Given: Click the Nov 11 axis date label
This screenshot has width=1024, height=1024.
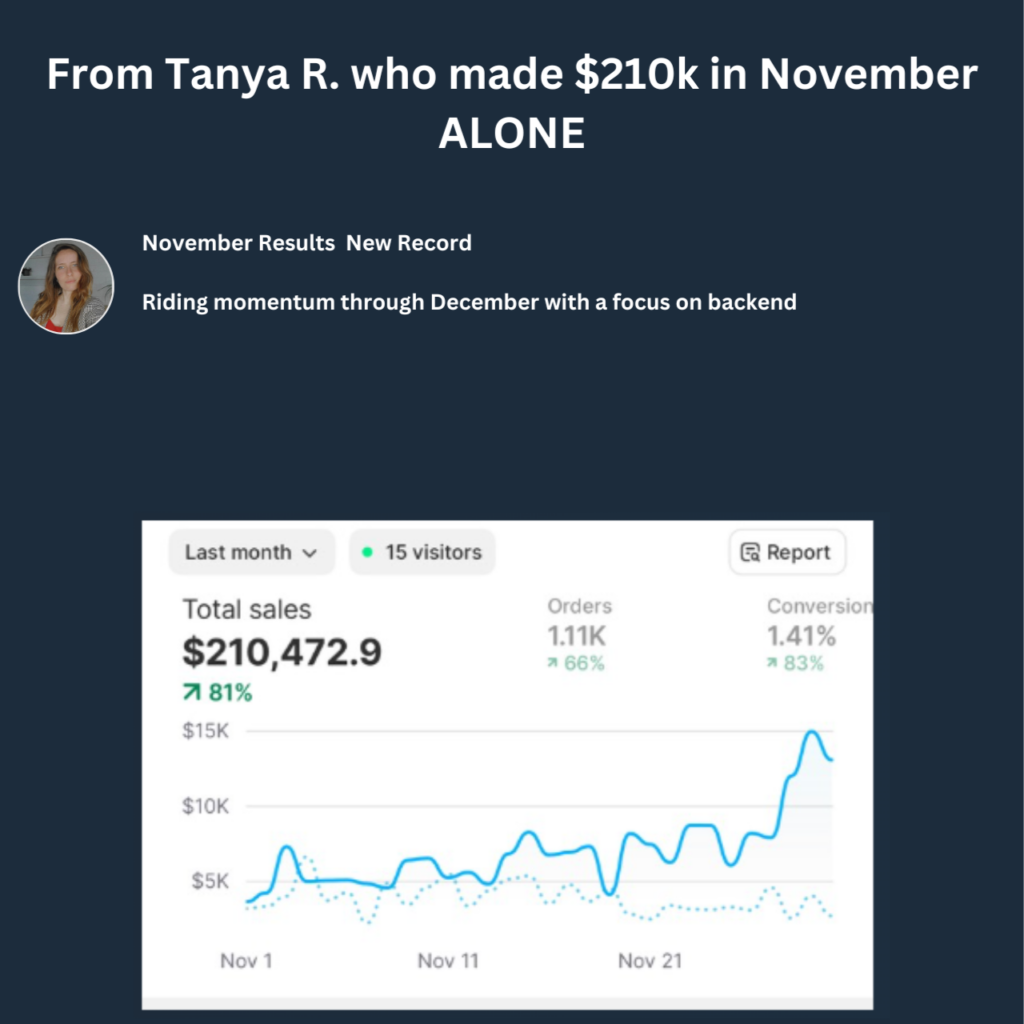Looking at the screenshot, I should click(448, 961).
